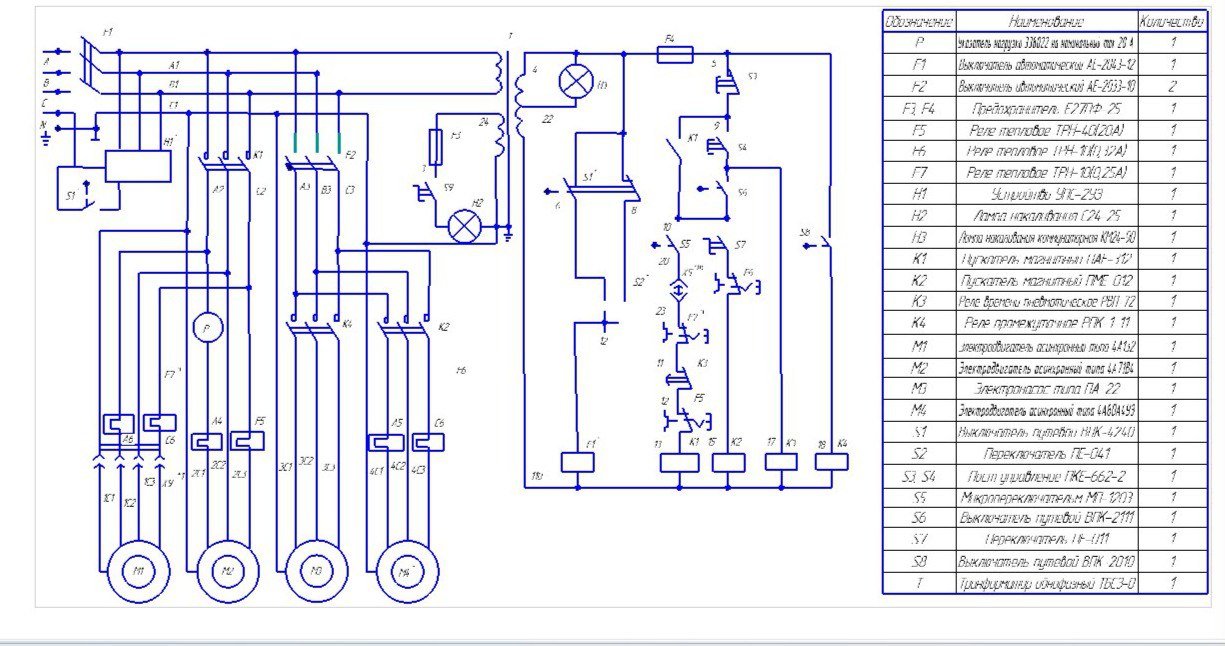Viewport: 1225px width, 646px height.
Task: Select the F1 coil rectangle
Action: click(x=578, y=462)
